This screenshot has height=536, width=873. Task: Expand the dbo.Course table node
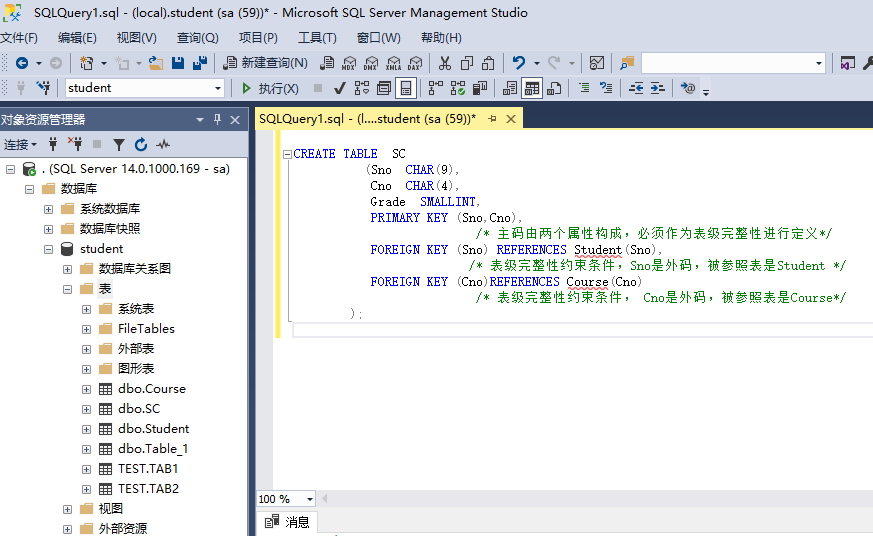pyautogui.click(x=86, y=389)
